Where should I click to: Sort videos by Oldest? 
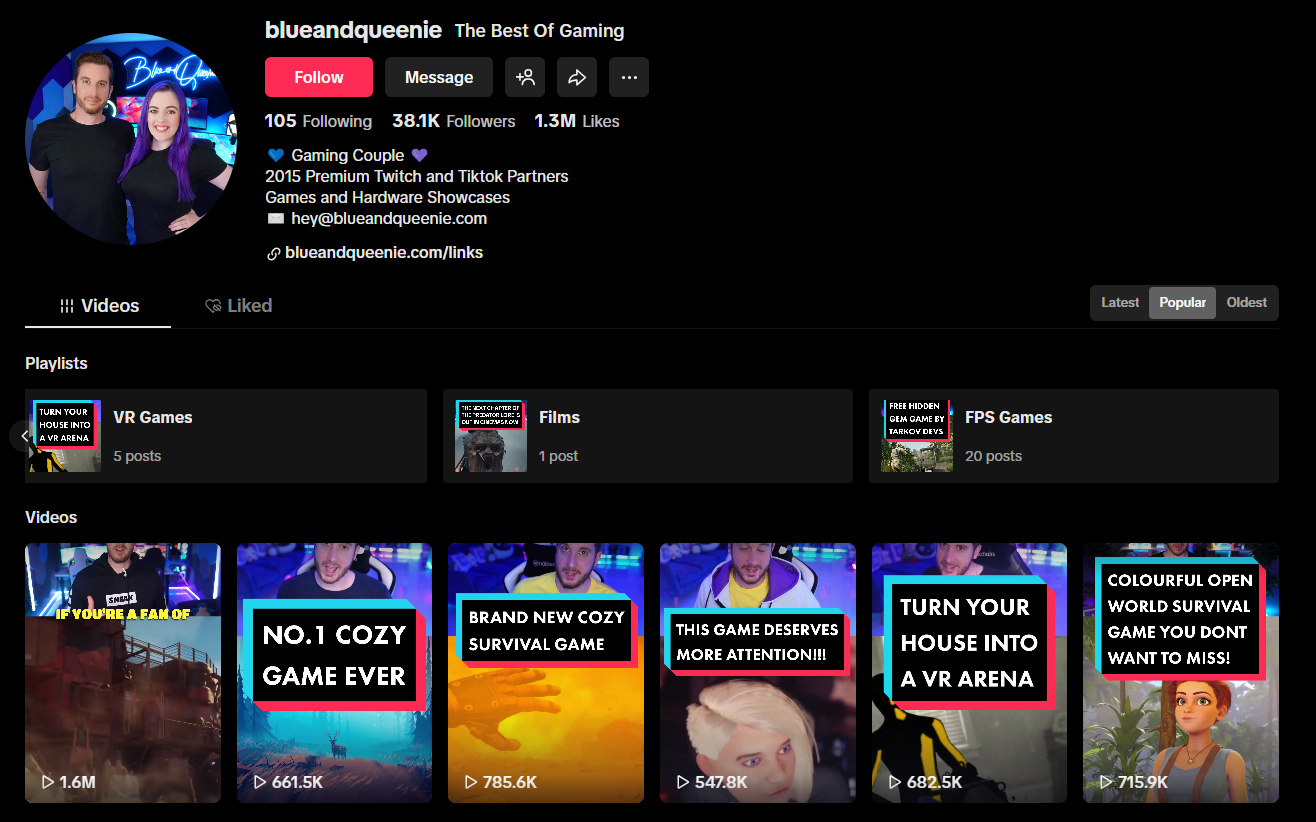[1246, 303]
